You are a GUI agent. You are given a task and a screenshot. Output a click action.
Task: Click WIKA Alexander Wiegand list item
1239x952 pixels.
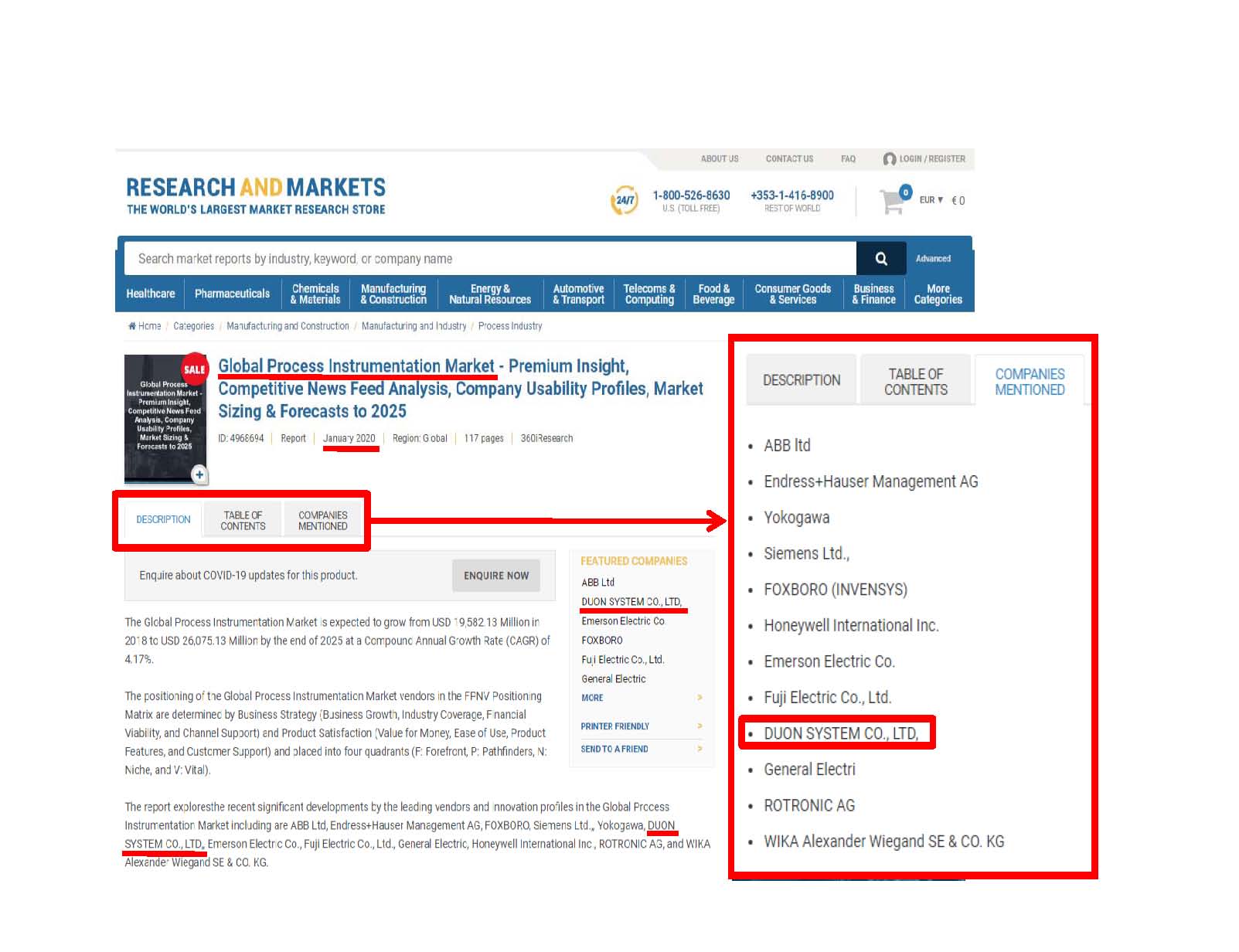[x=884, y=841]
